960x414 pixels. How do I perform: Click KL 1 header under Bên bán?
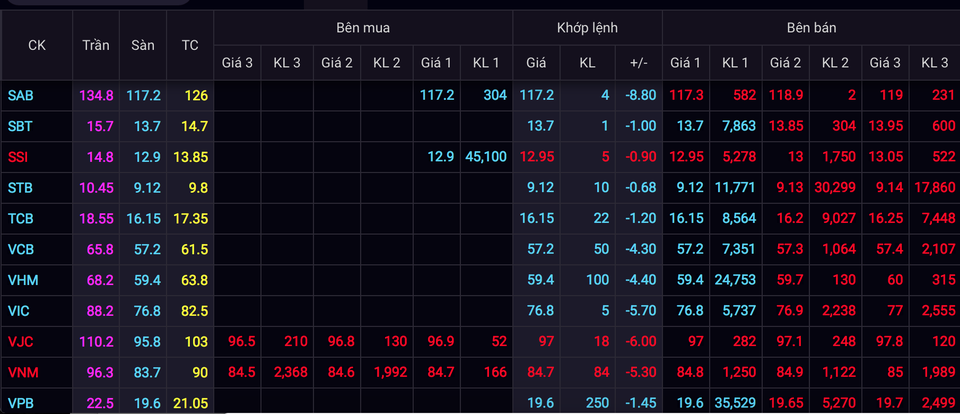[735, 62]
